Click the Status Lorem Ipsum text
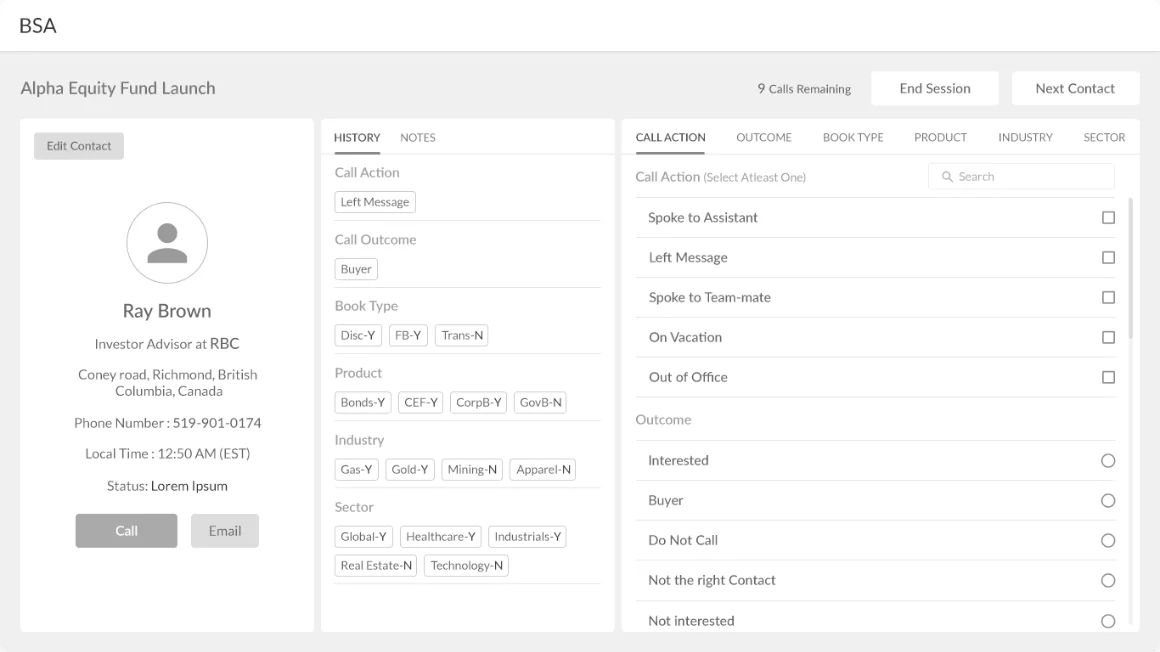The width and height of the screenshot is (1160, 652). pos(167,486)
